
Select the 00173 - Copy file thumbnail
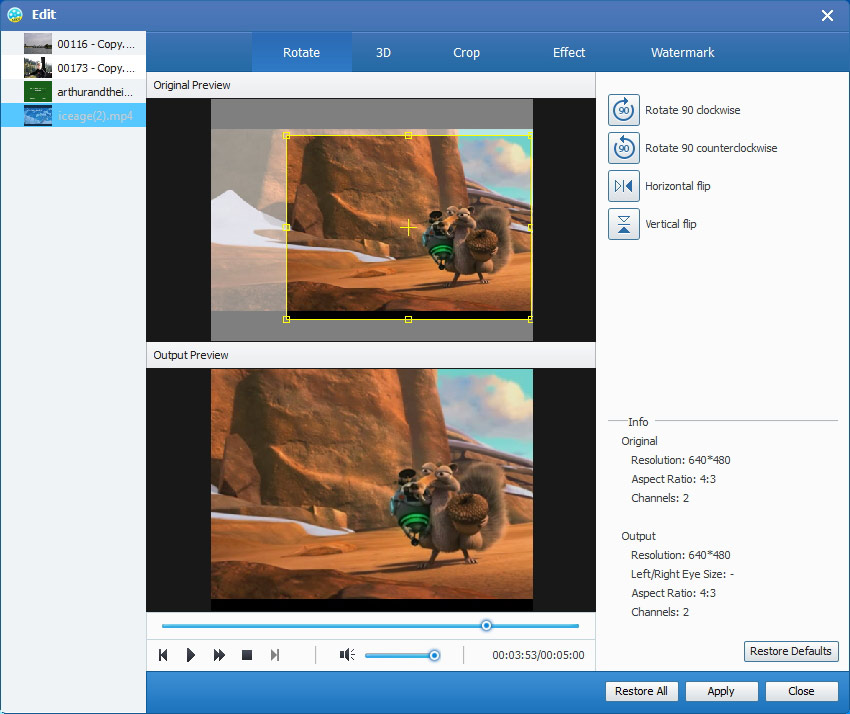click(38, 68)
